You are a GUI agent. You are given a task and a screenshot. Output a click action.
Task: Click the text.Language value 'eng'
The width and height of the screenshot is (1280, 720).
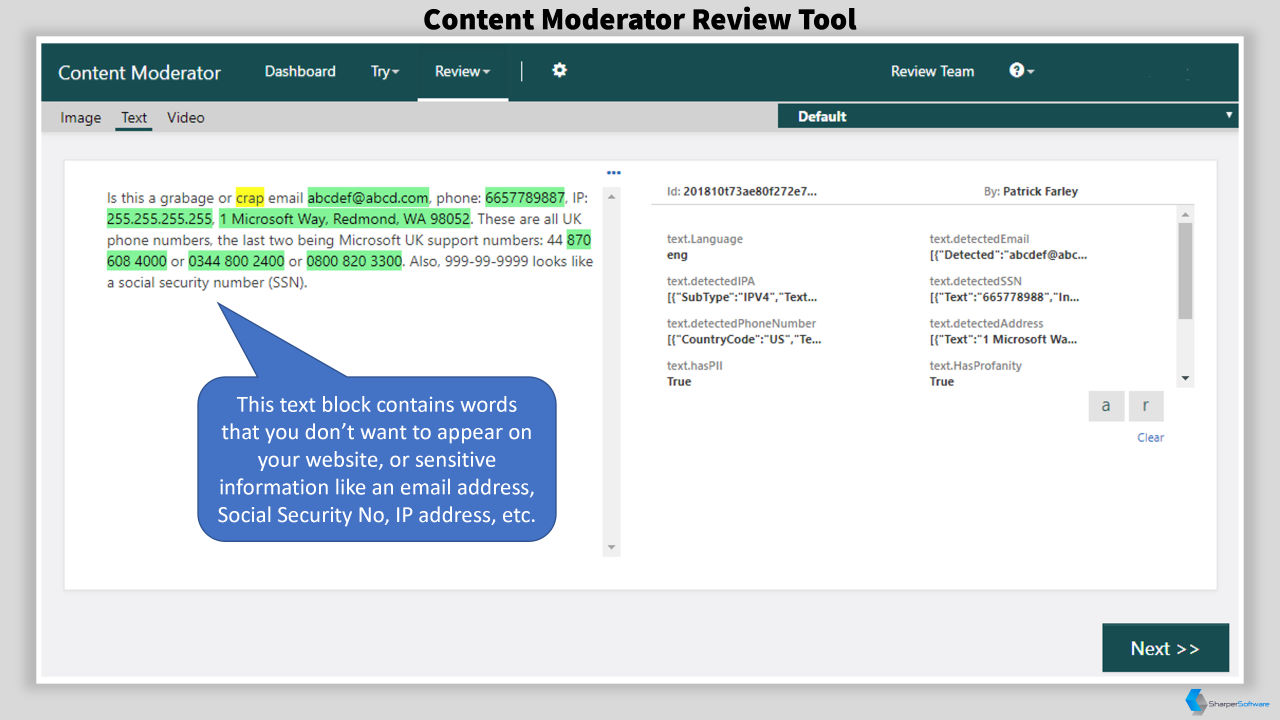[677, 255]
